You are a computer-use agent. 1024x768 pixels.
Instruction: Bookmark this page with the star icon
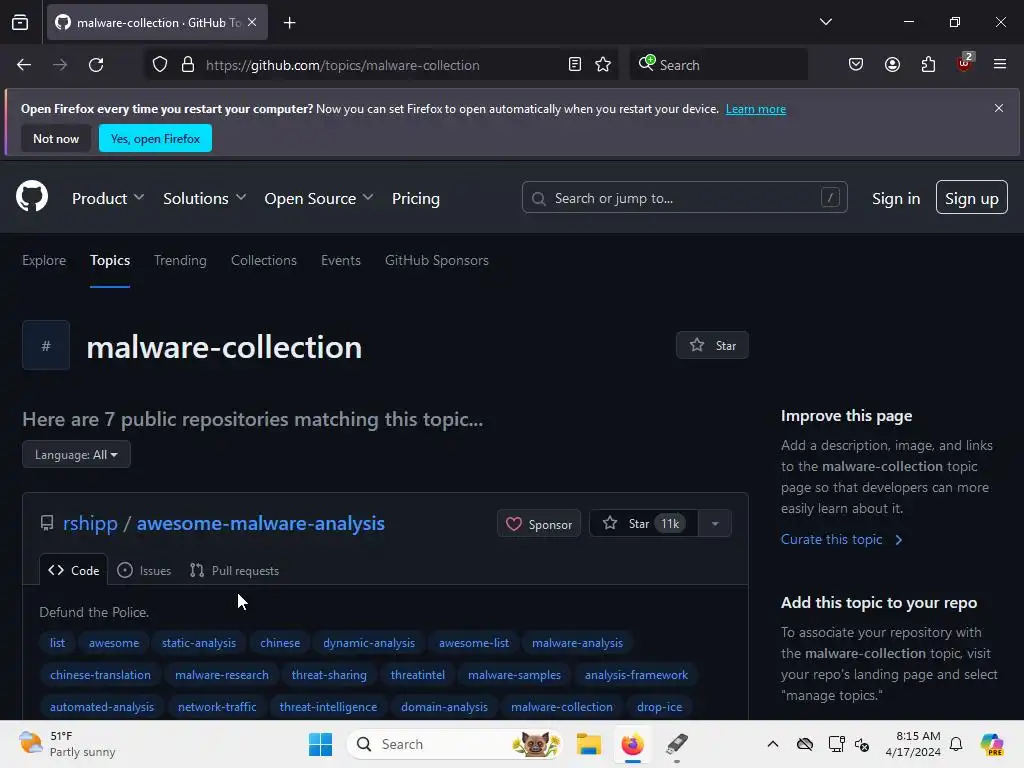tap(603, 65)
